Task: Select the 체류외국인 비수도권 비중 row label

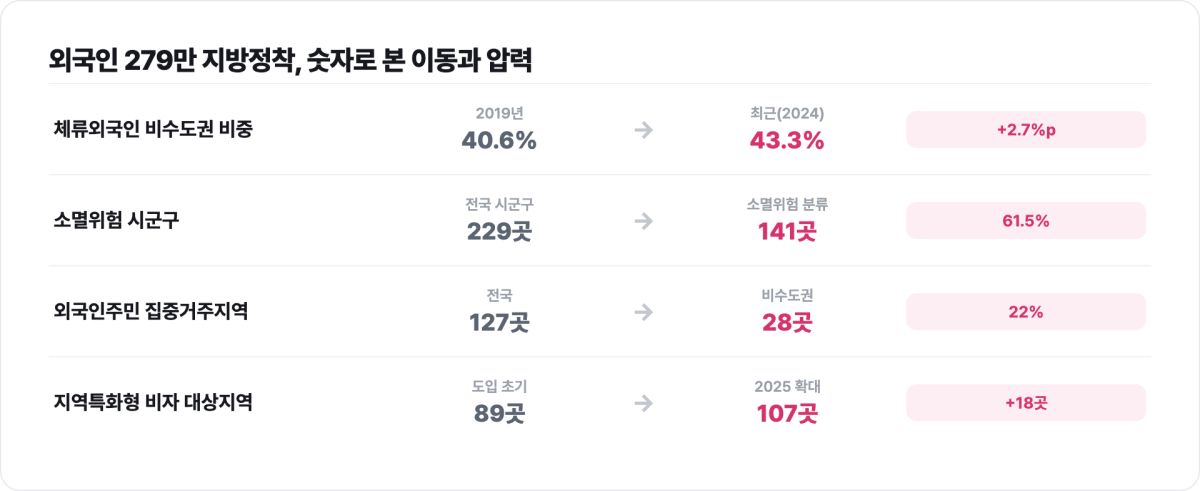Action: click(153, 130)
